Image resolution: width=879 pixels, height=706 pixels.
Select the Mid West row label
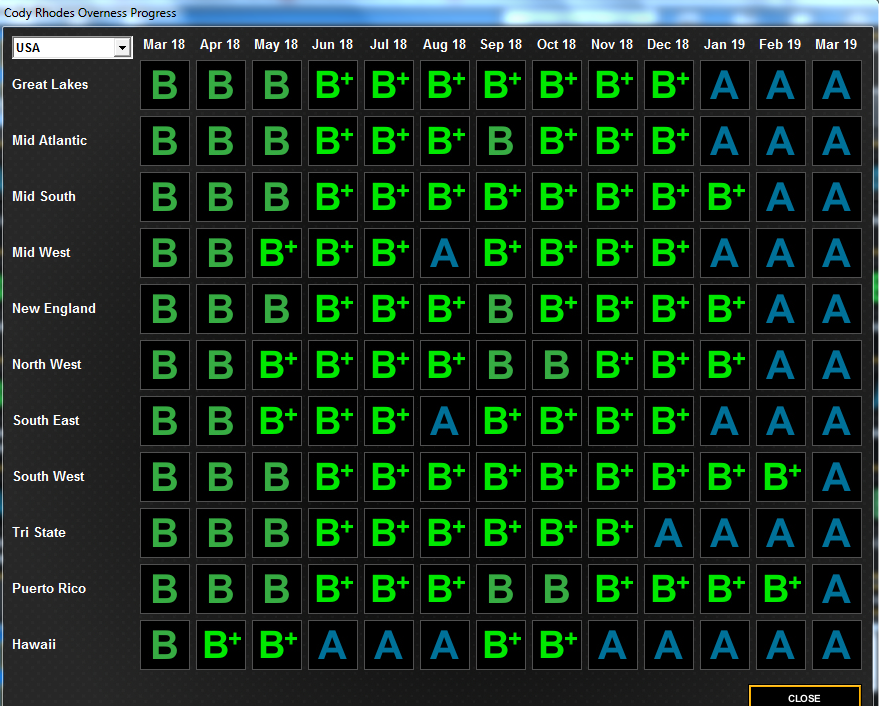[x=41, y=252]
